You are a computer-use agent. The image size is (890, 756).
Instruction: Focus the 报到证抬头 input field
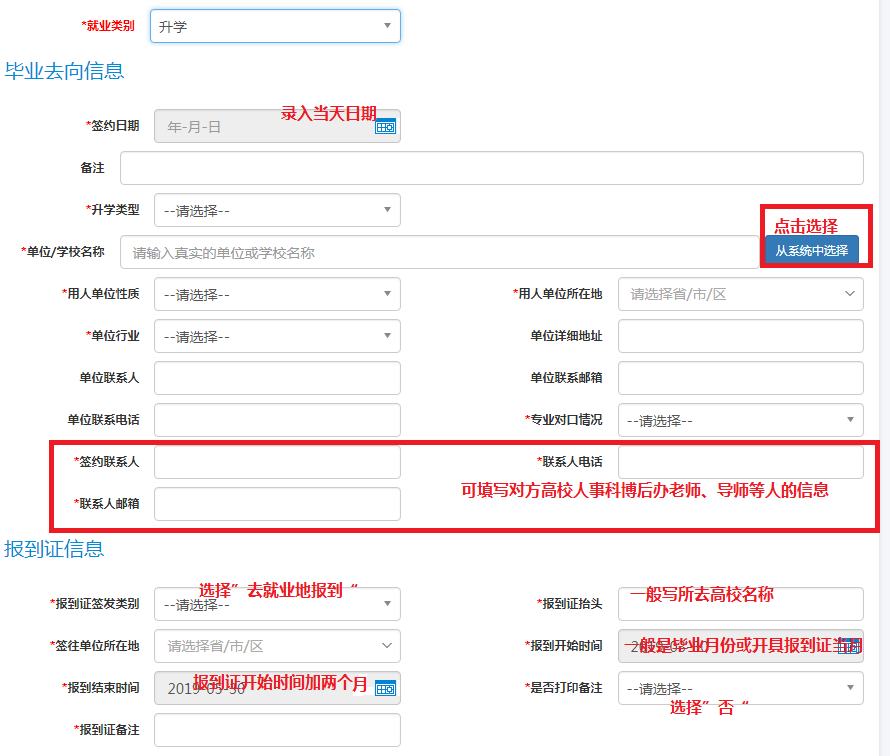(740, 604)
